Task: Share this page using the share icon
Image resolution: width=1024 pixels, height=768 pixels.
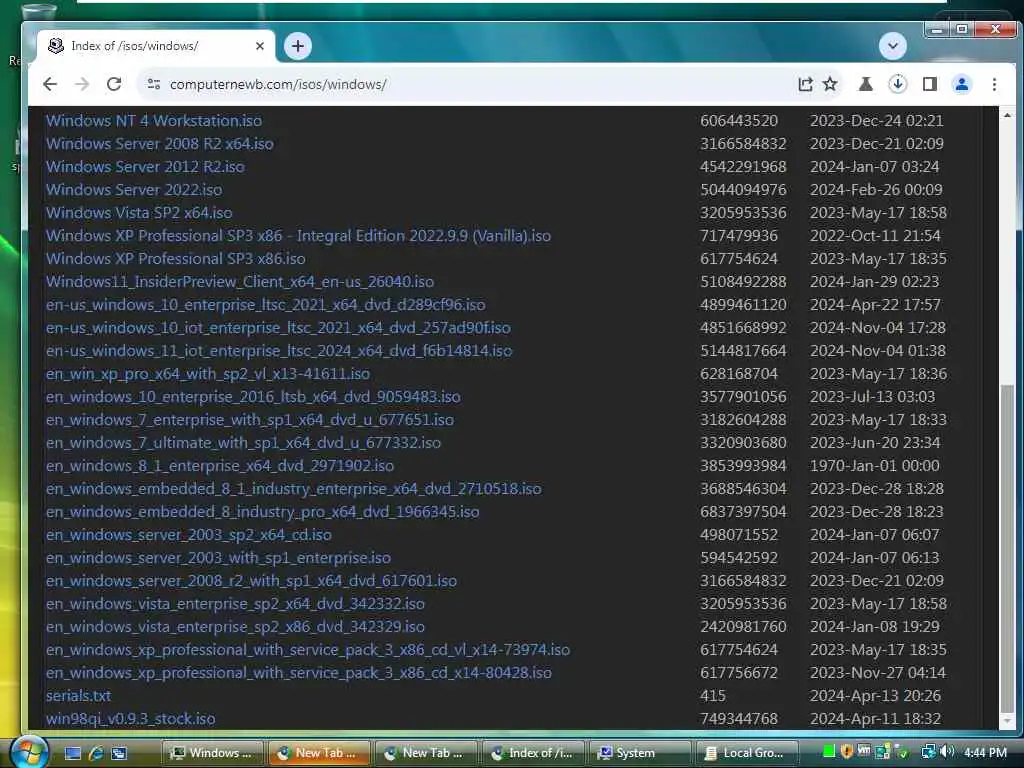Action: [805, 84]
